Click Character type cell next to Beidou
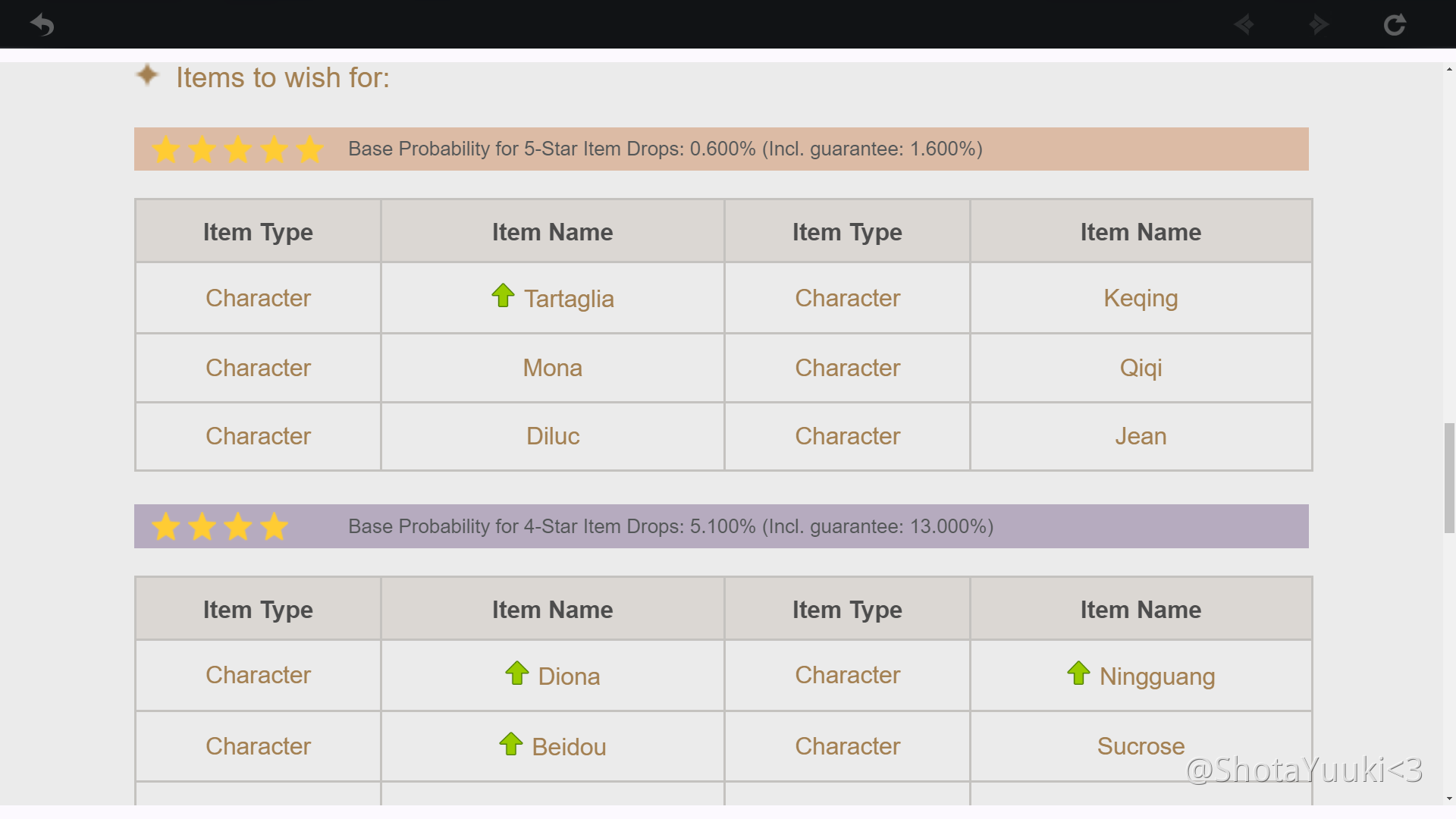 click(x=258, y=746)
